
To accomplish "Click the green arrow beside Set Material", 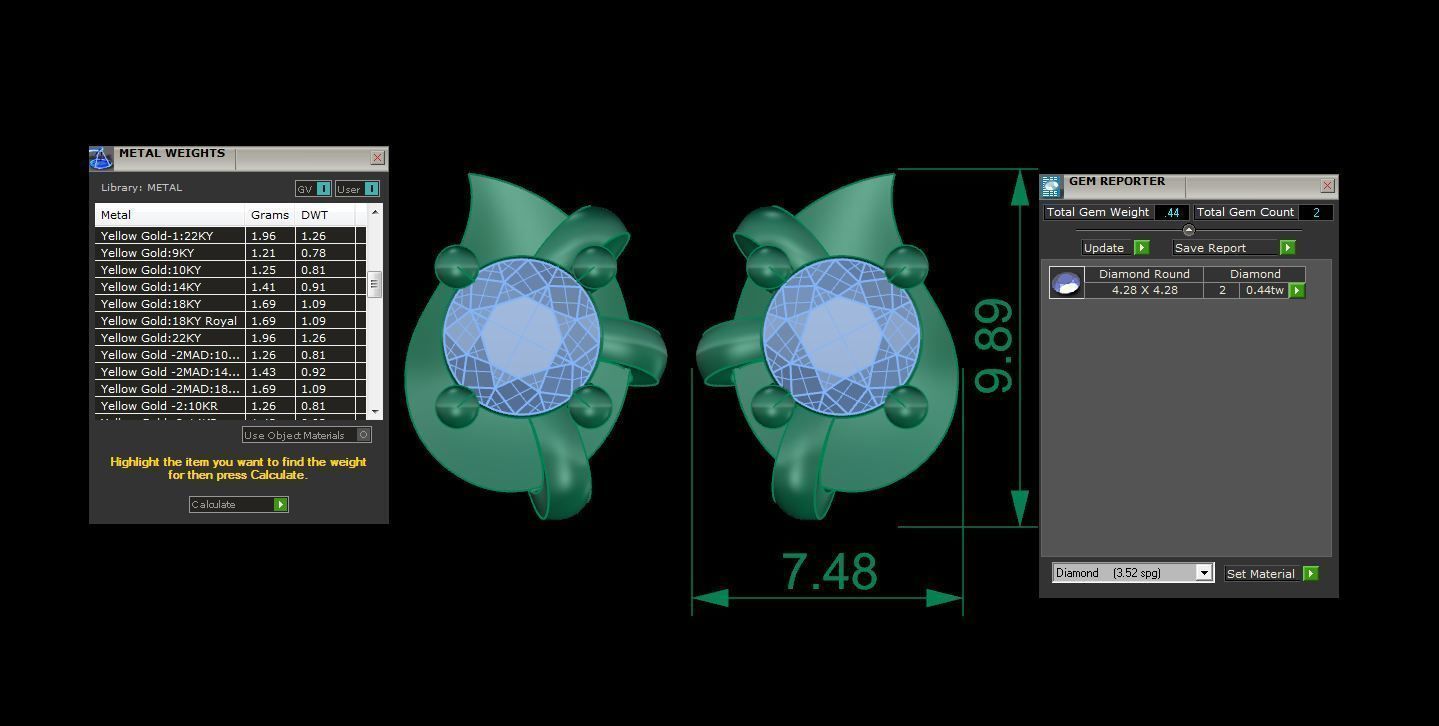I will pyautogui.click(x=1311, y=573).
